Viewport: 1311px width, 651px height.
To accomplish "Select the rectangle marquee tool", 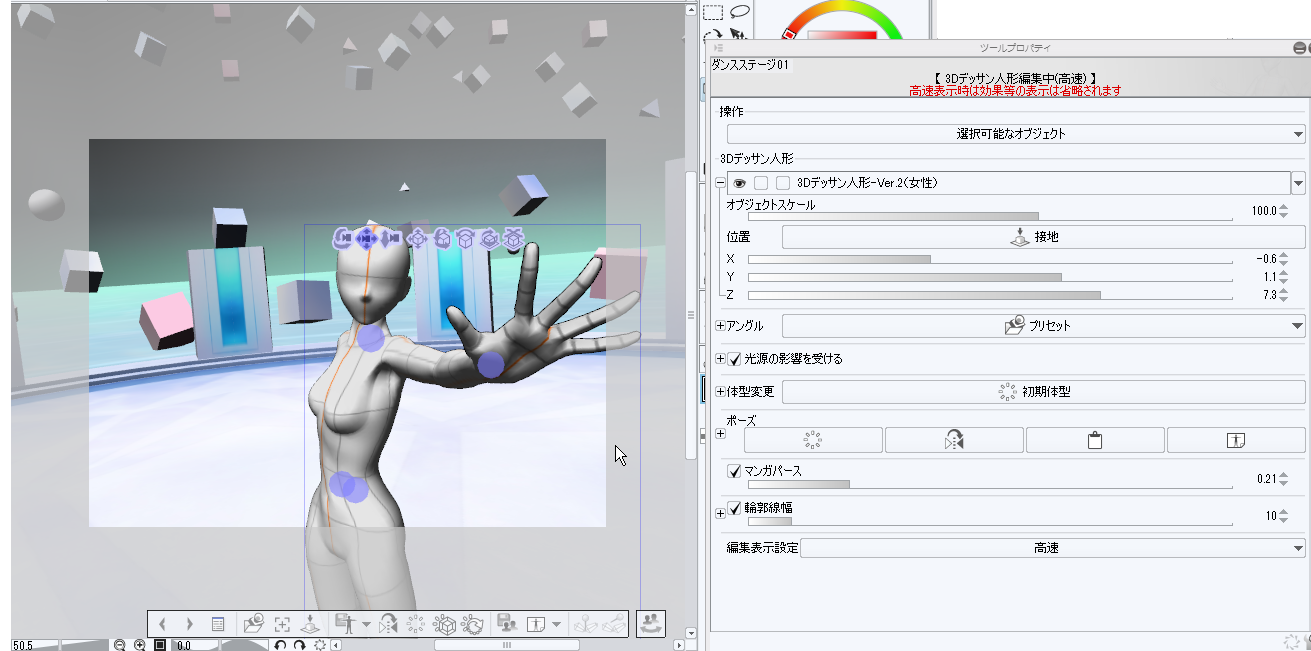I will [x=713, y=12].
